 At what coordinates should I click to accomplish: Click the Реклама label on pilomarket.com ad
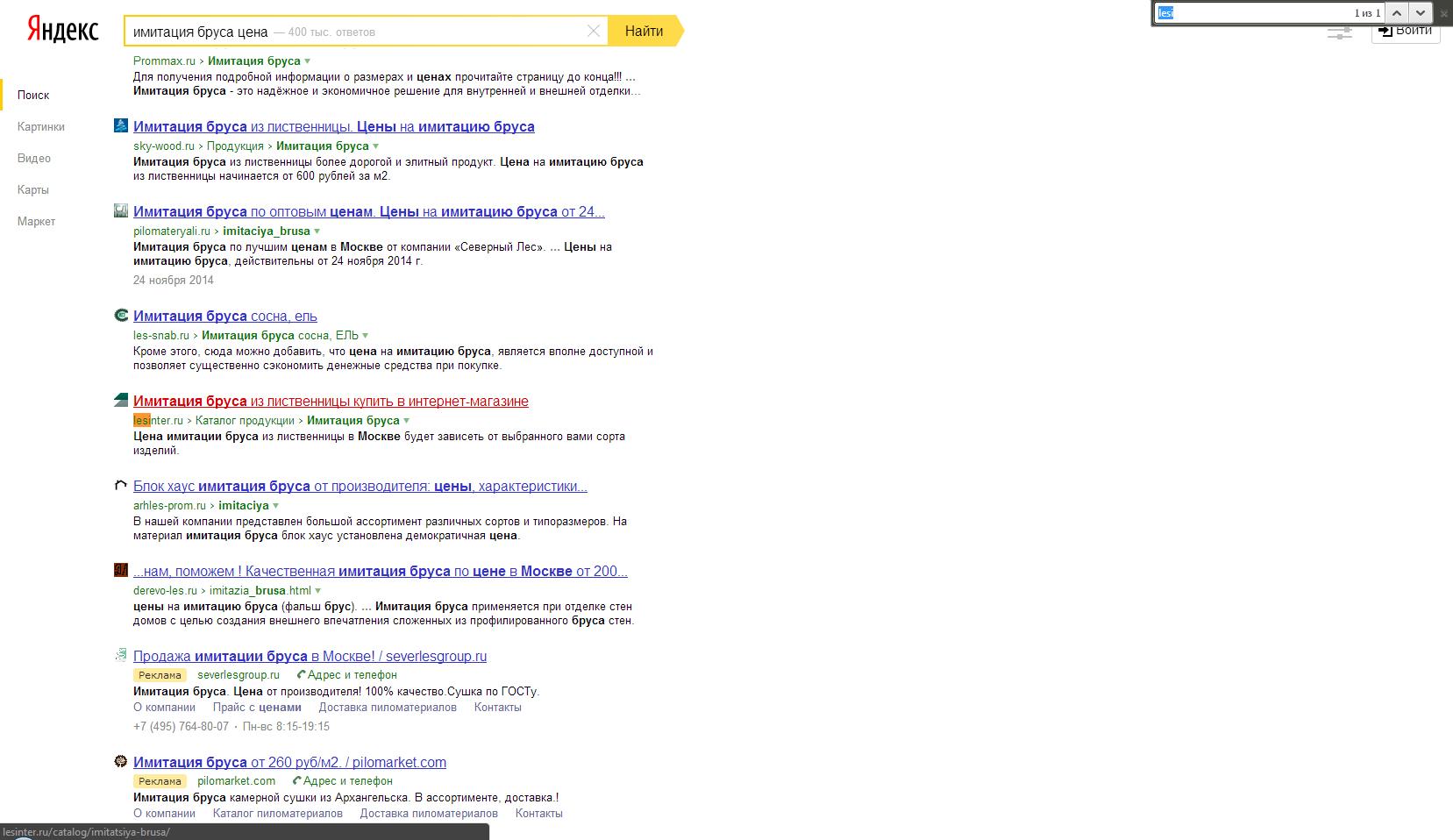160,781
